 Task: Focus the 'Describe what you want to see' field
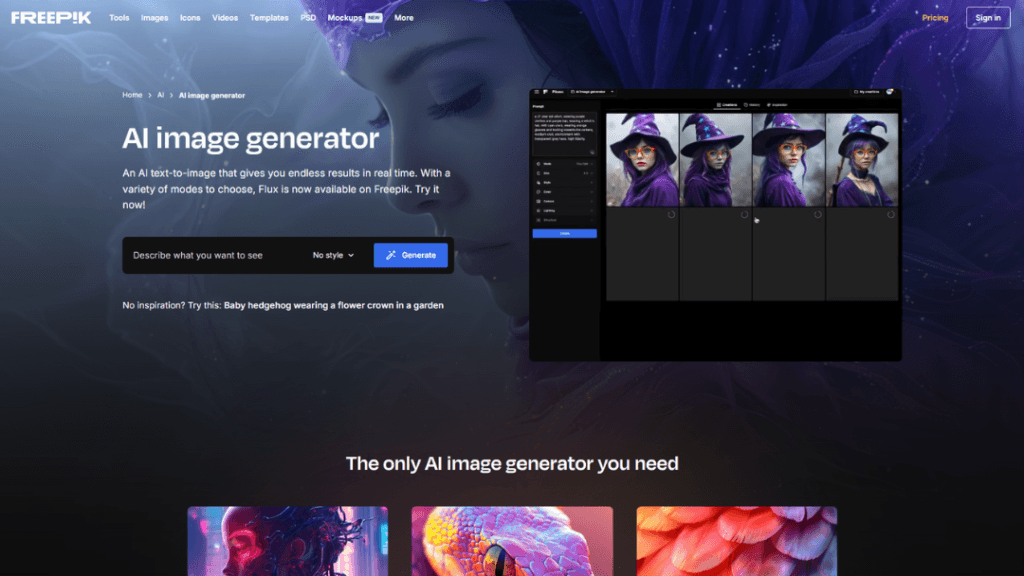point(210,255)
